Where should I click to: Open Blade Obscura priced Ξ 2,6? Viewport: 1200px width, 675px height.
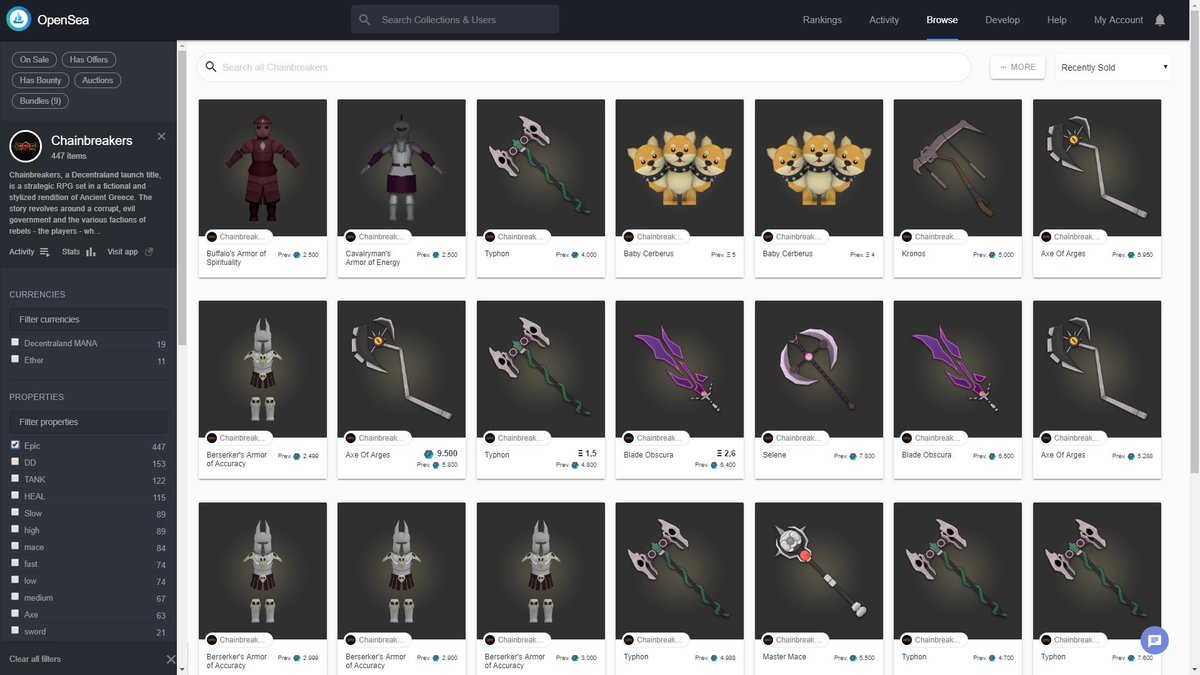coord(680,390)
